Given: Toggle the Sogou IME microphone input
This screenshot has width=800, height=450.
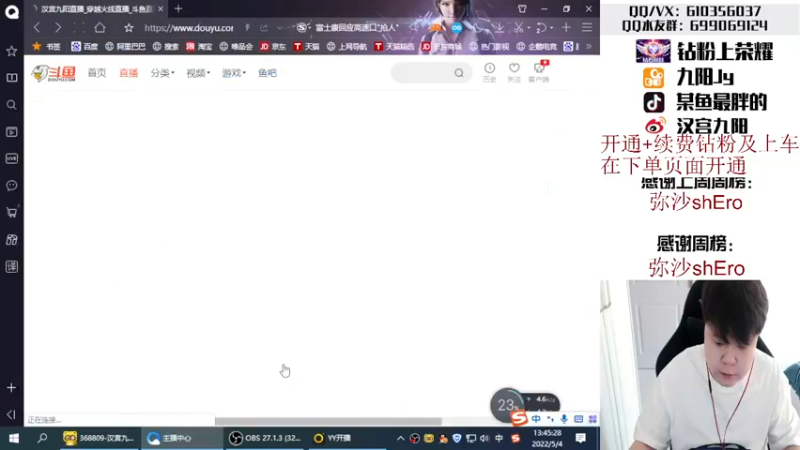Looking at the screenshot, I should [x=564, y=419].
